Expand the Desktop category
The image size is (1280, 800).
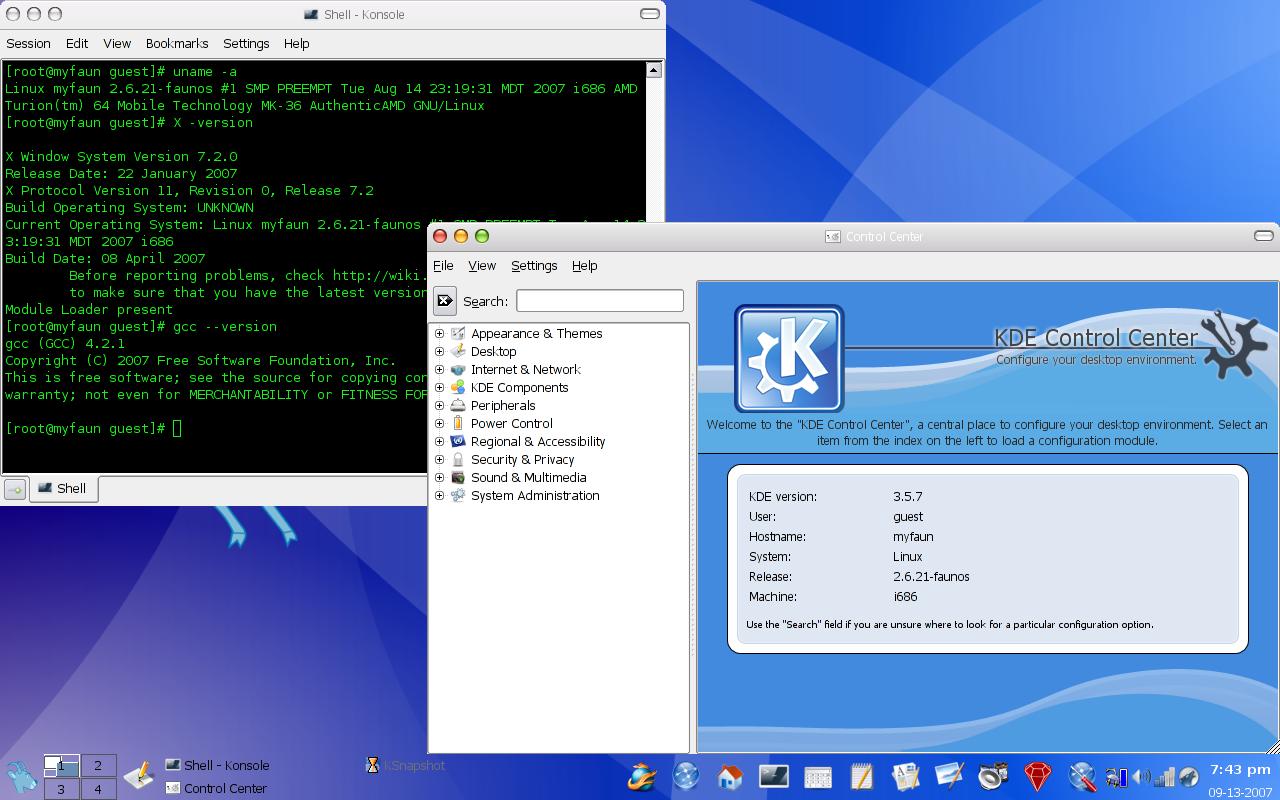point(439,351)
